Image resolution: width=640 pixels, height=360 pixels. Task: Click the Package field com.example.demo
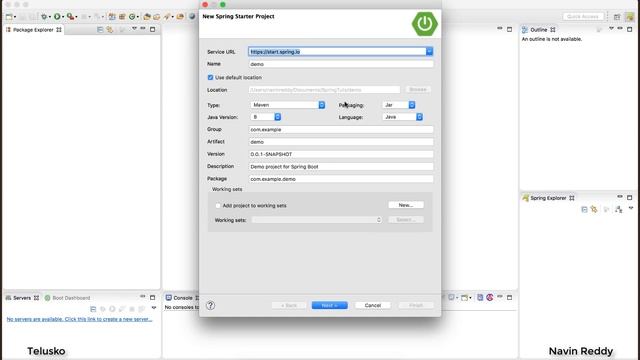(341, 179)
